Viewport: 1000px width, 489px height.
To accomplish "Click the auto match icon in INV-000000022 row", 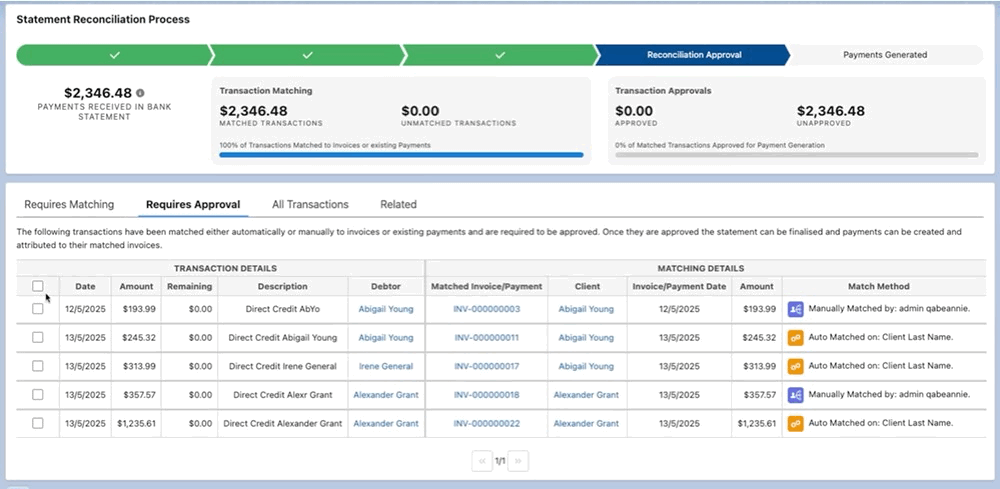I will coord(795,423).
